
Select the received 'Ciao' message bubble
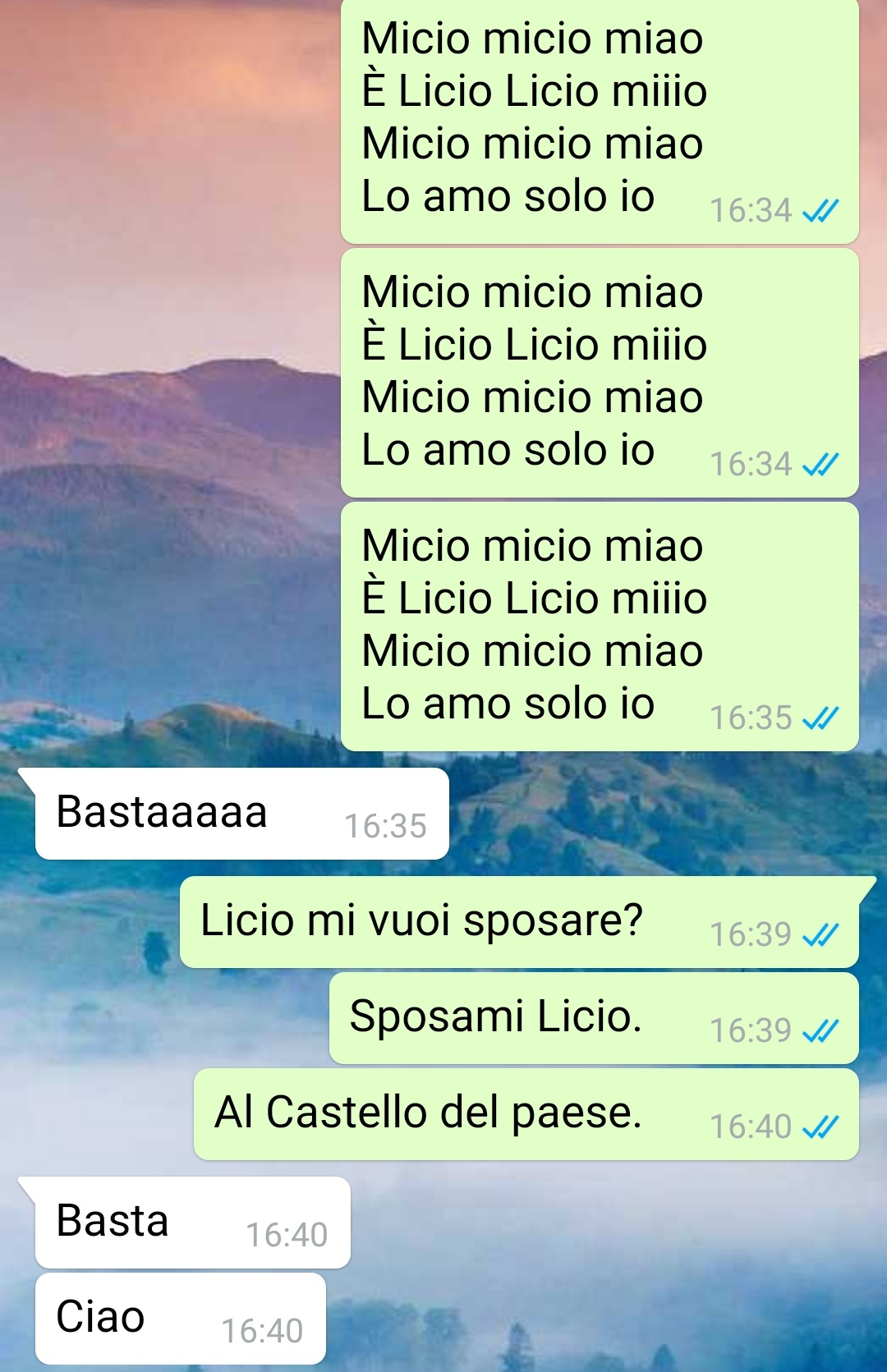pos(181,1319)
